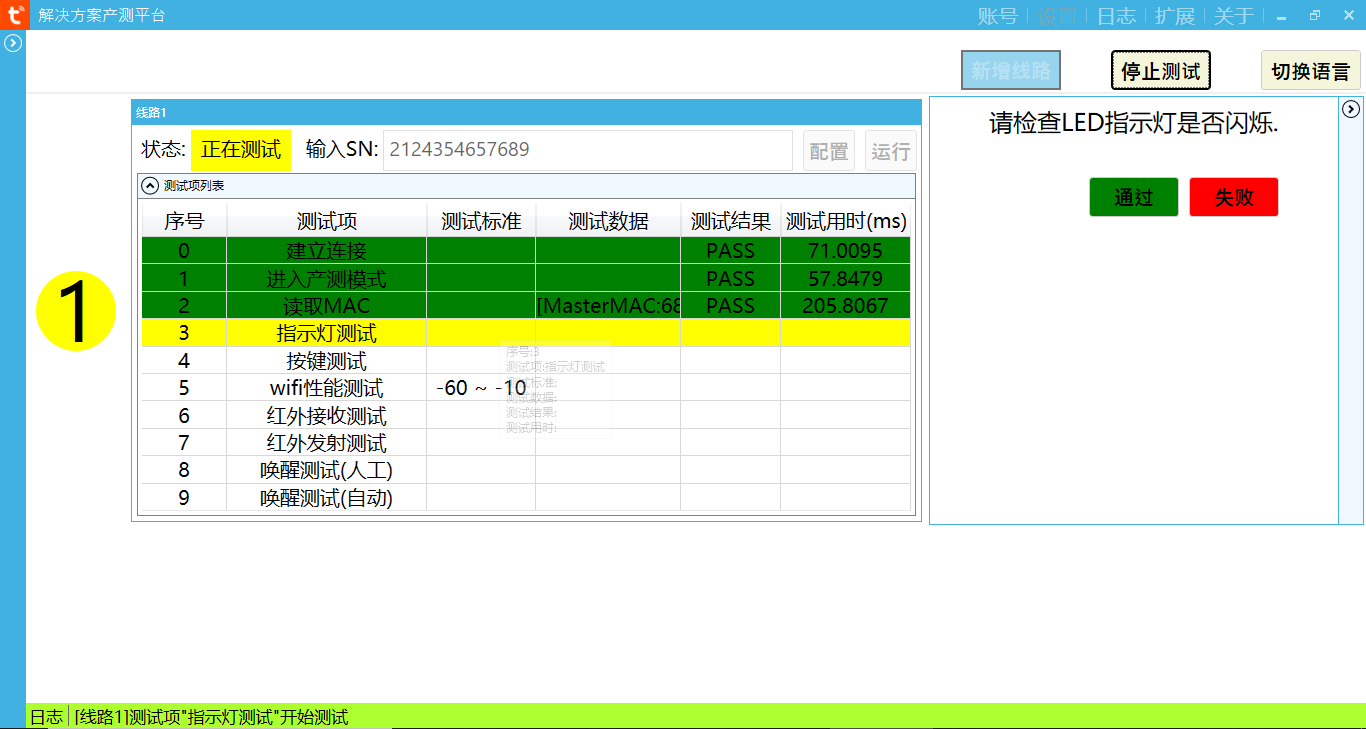The image size is (1366, 729).
Task: Open the 关于 menu
Action: click(x=1234, y=16)
